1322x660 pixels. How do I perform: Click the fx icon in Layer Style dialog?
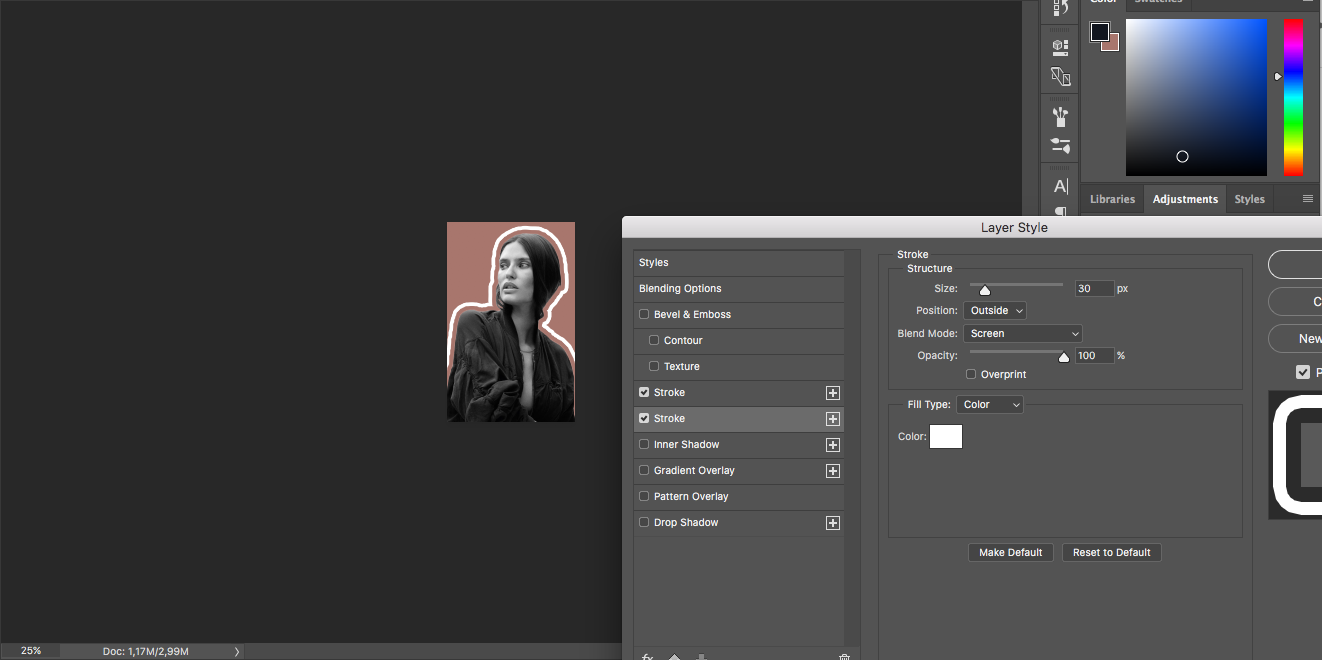click(x=647, y=656)
